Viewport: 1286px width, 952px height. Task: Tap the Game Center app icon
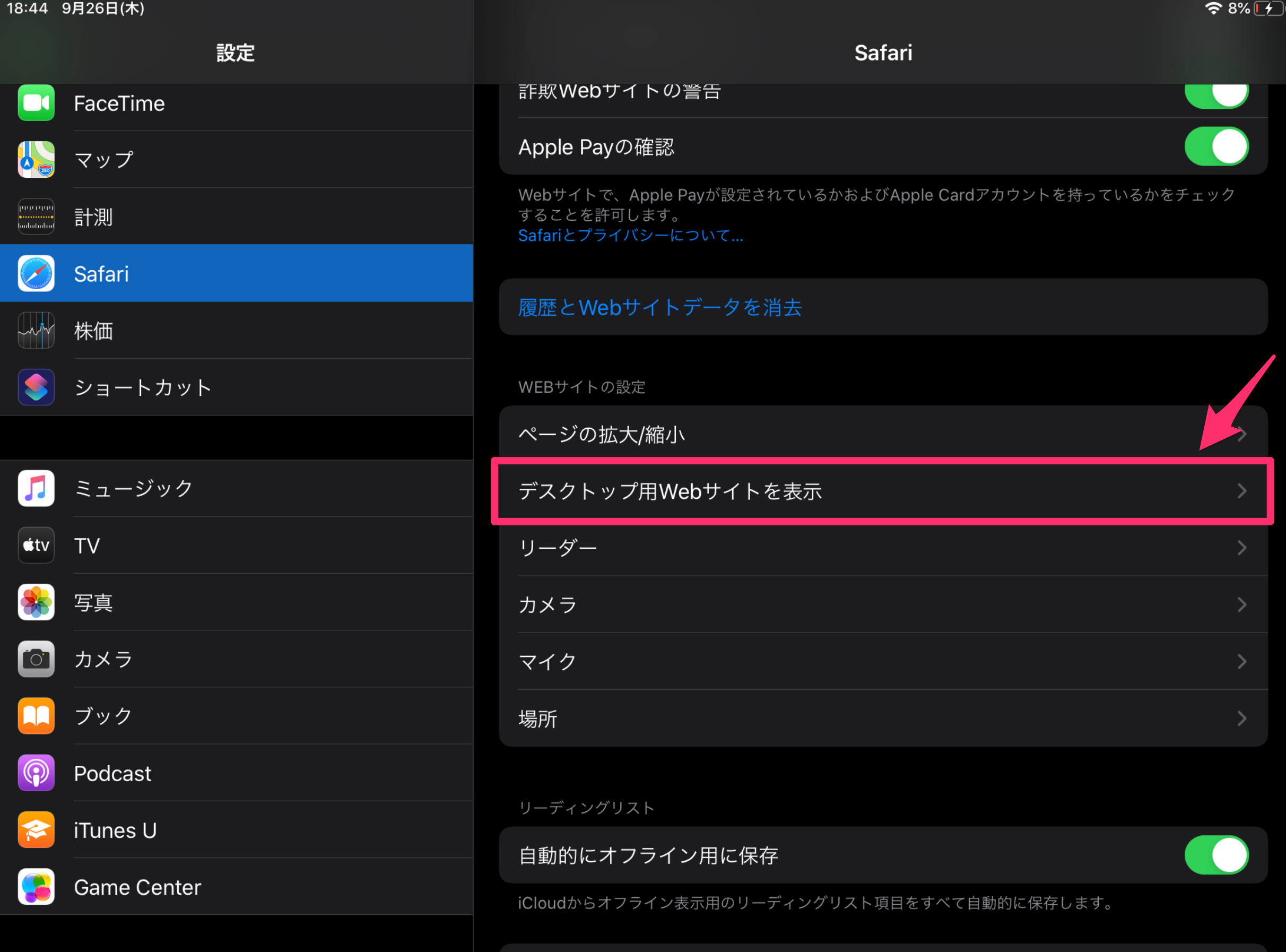pos(36,887)
